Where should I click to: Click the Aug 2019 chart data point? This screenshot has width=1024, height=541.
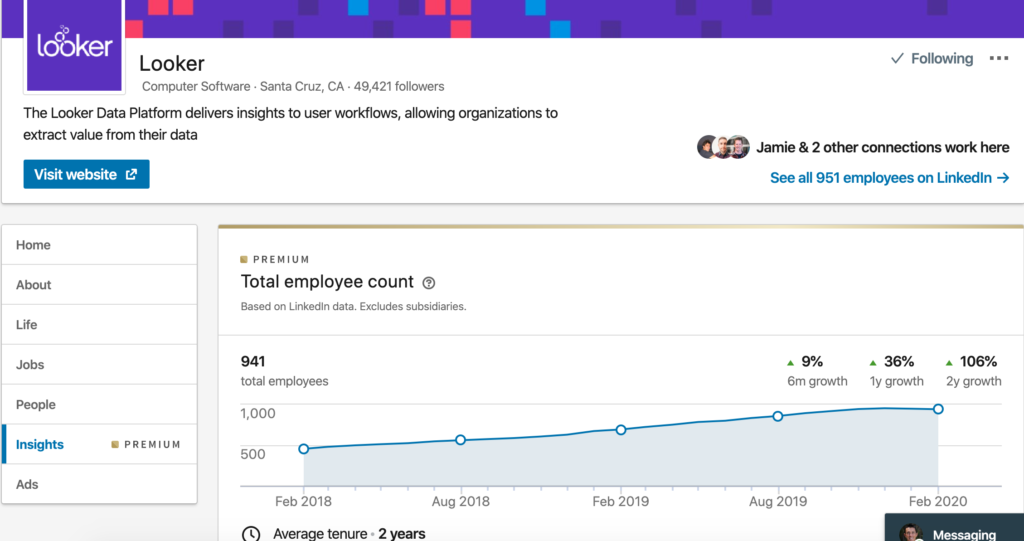tap(778, 416)
